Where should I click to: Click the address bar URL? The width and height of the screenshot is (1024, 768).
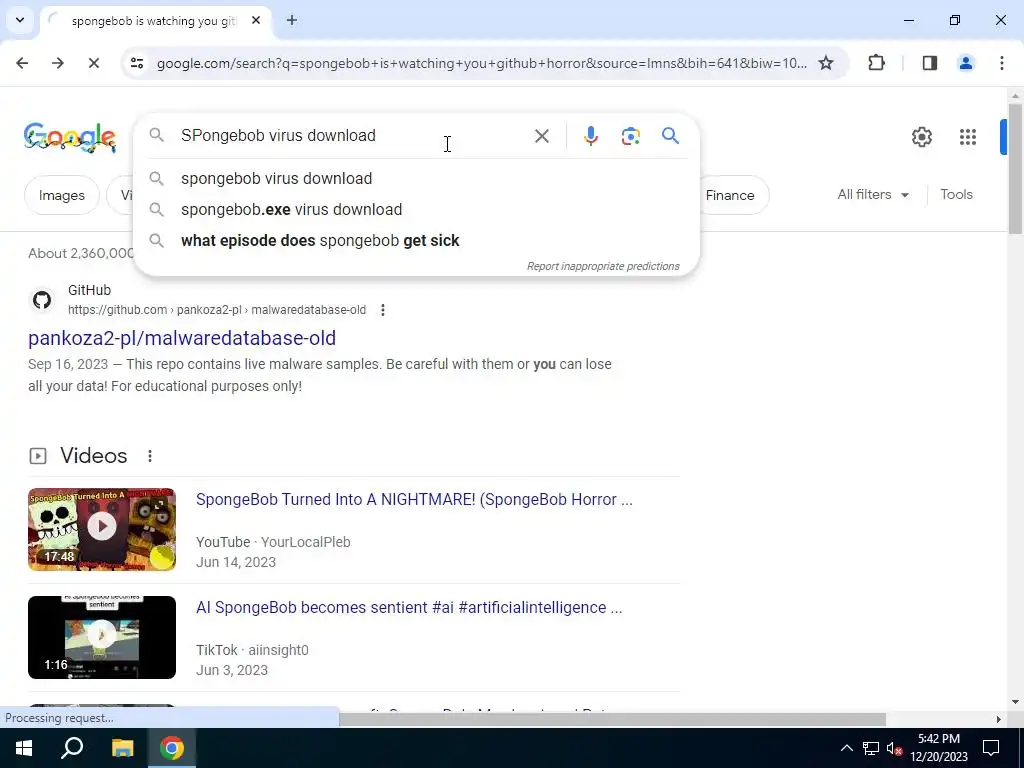coord(481,63)
